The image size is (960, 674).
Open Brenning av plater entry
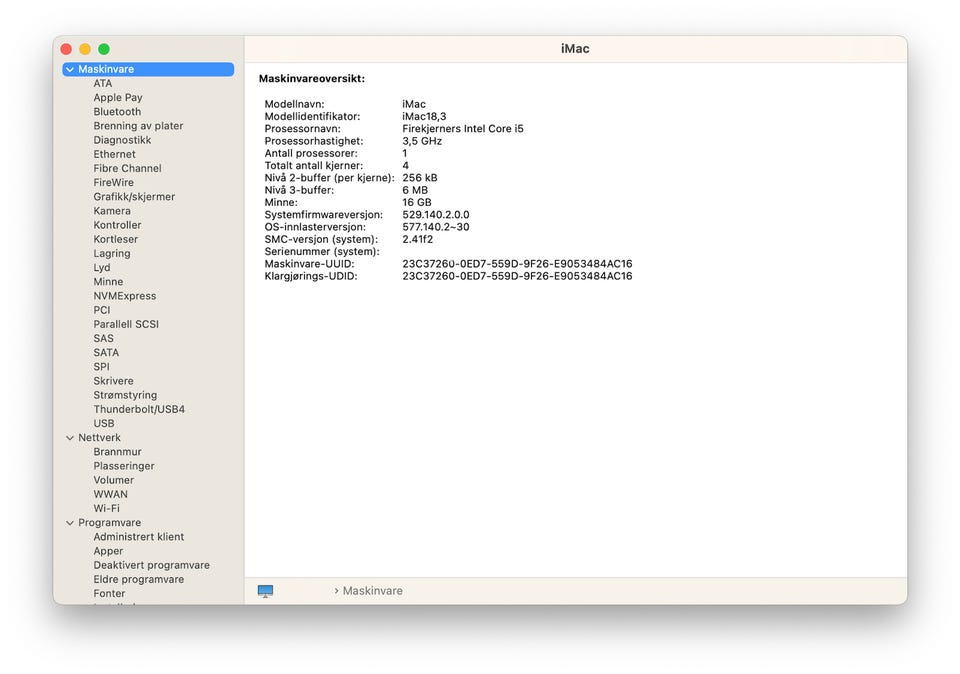click(138, 125)
